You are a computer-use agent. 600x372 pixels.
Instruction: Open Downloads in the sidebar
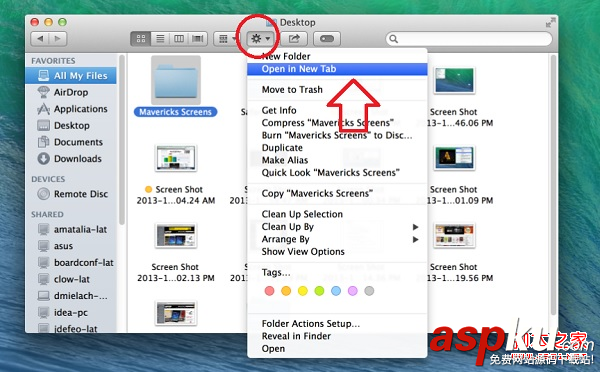[x=71, y=158]
